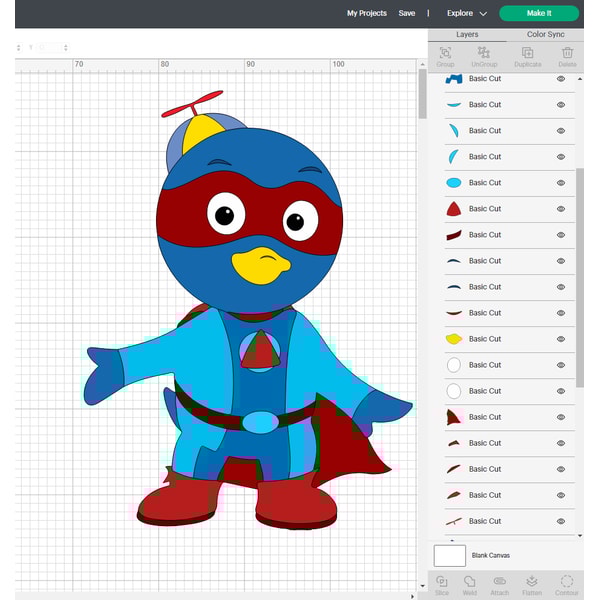Click the character's left red boot
Image resolution: width=600 pixels, height=600 pixels.
179,501
